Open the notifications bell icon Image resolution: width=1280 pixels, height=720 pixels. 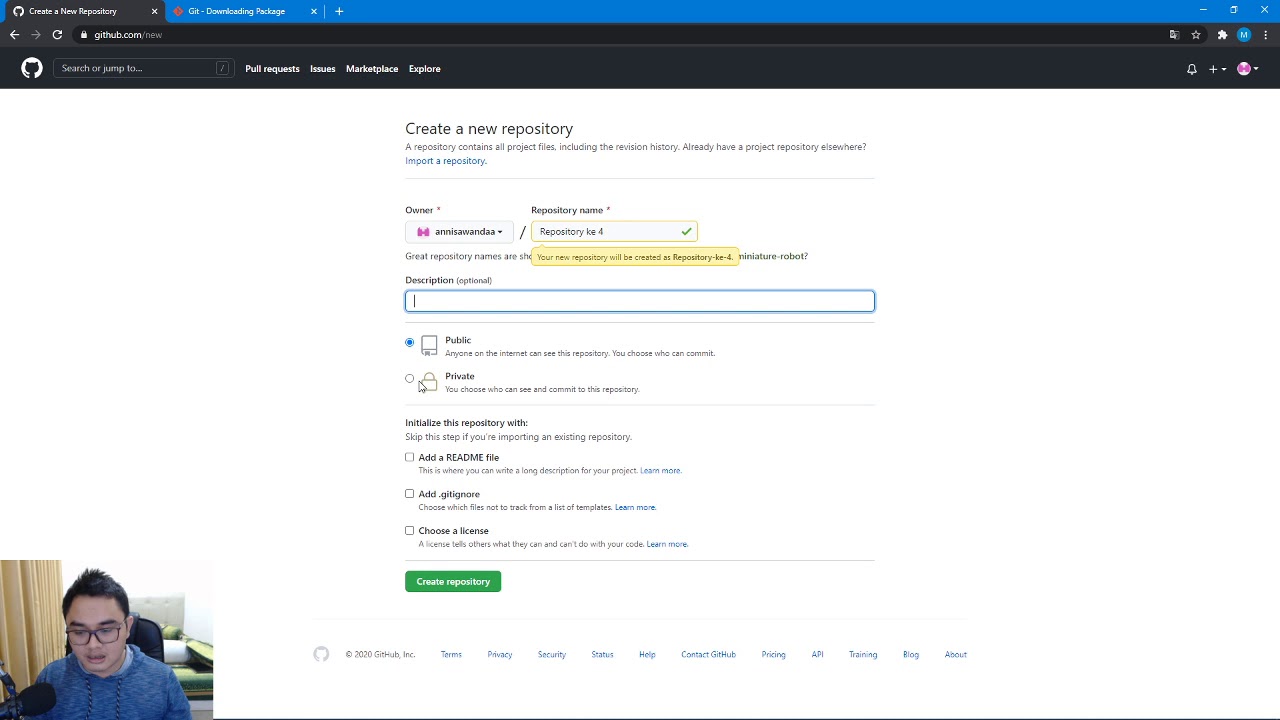coord(1191,69)
